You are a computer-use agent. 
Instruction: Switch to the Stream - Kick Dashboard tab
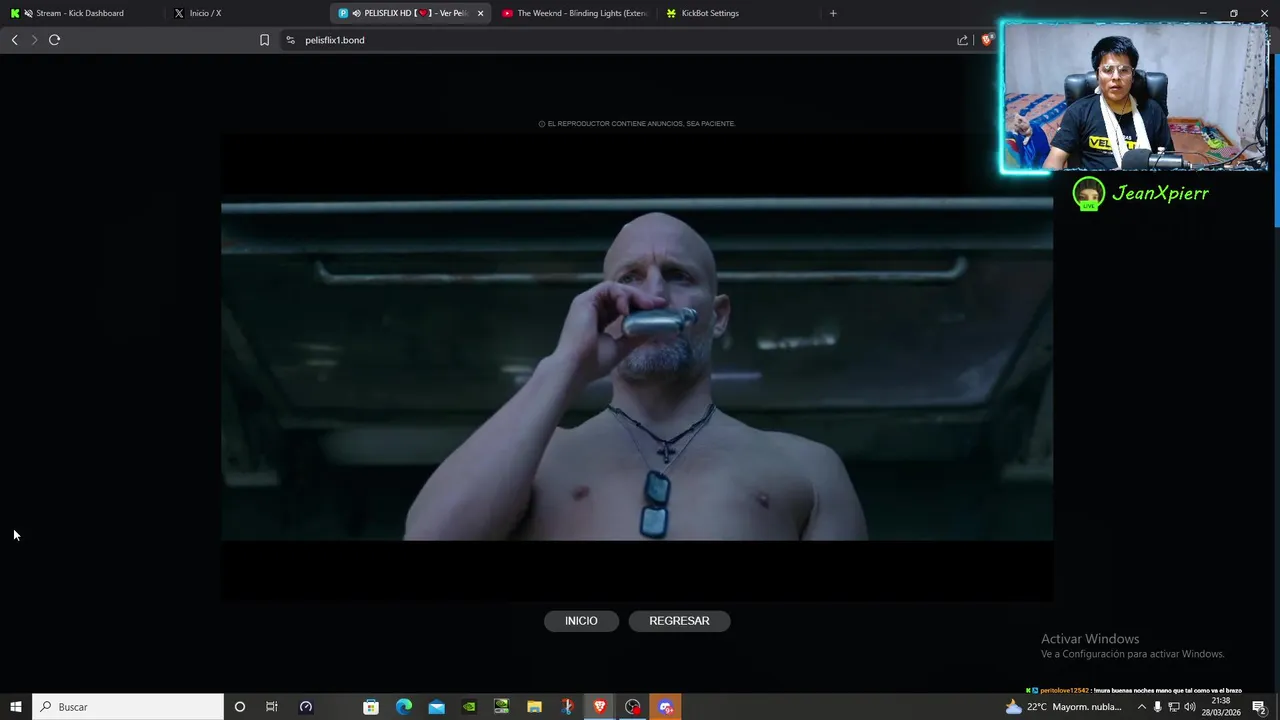(80, 13)
